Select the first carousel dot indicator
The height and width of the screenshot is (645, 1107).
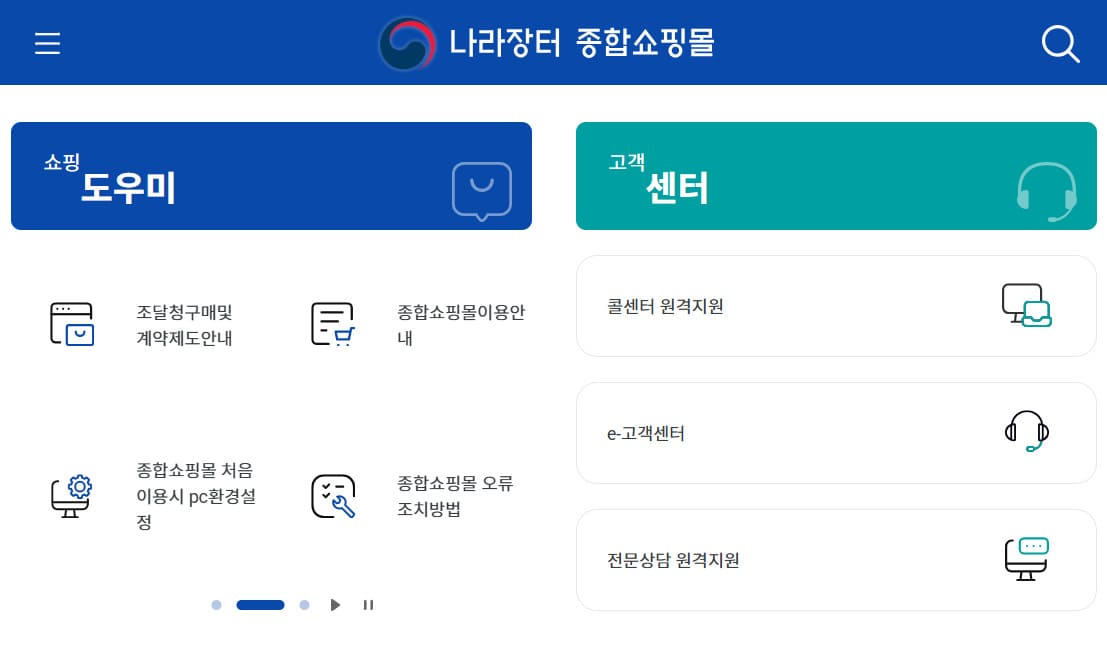point(217,605)
